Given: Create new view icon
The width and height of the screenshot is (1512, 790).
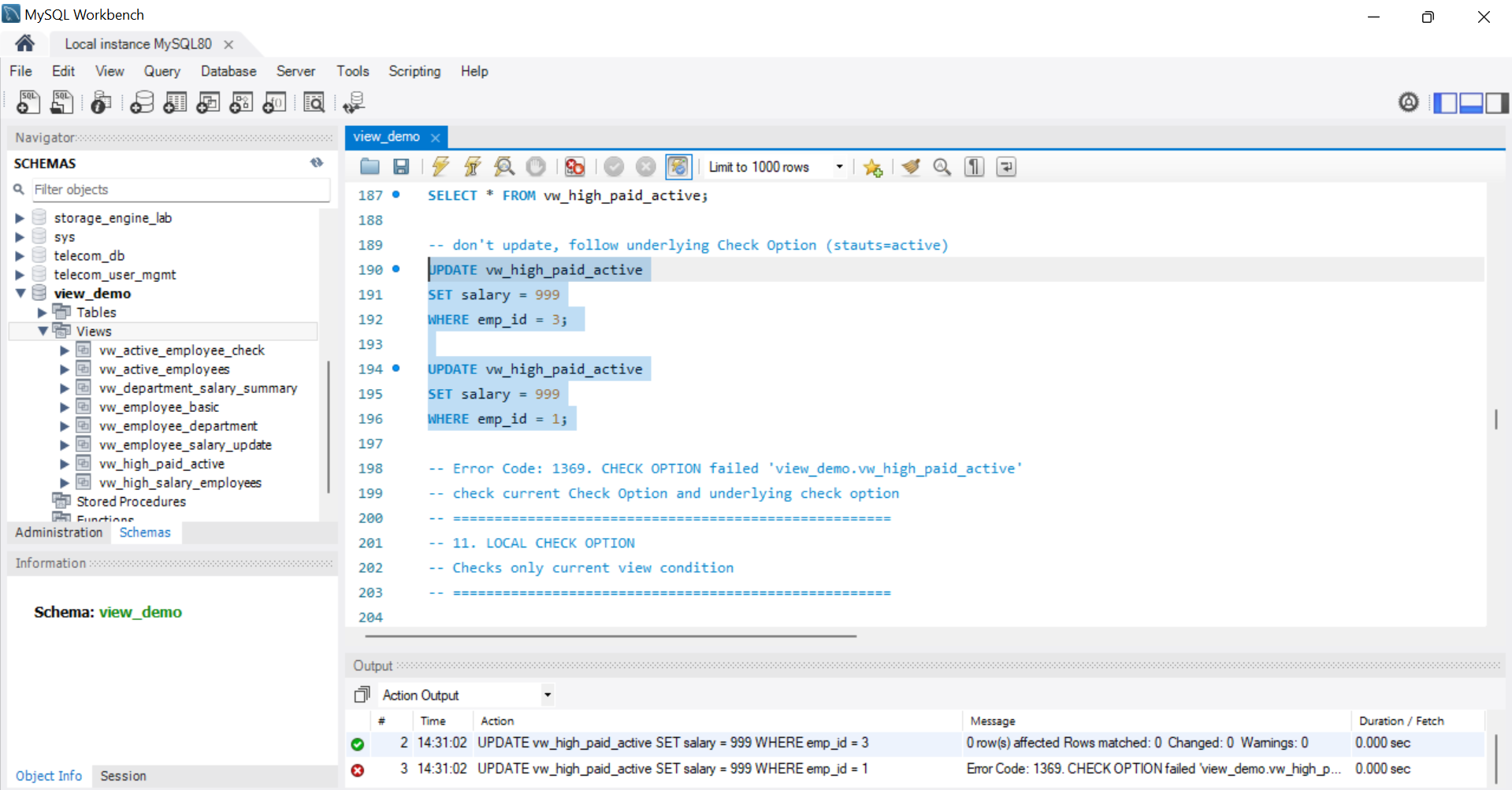Looking at the screenshot, I should (208, 102).
